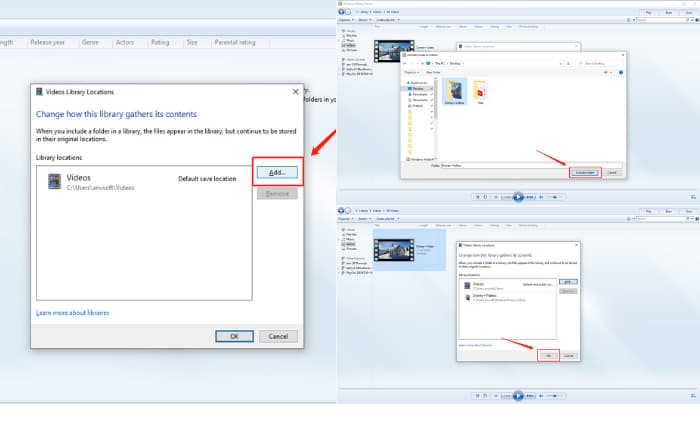
Task: Click the Add... button highlighted in red
Action: pyautogui.click(x=276, y=173)
